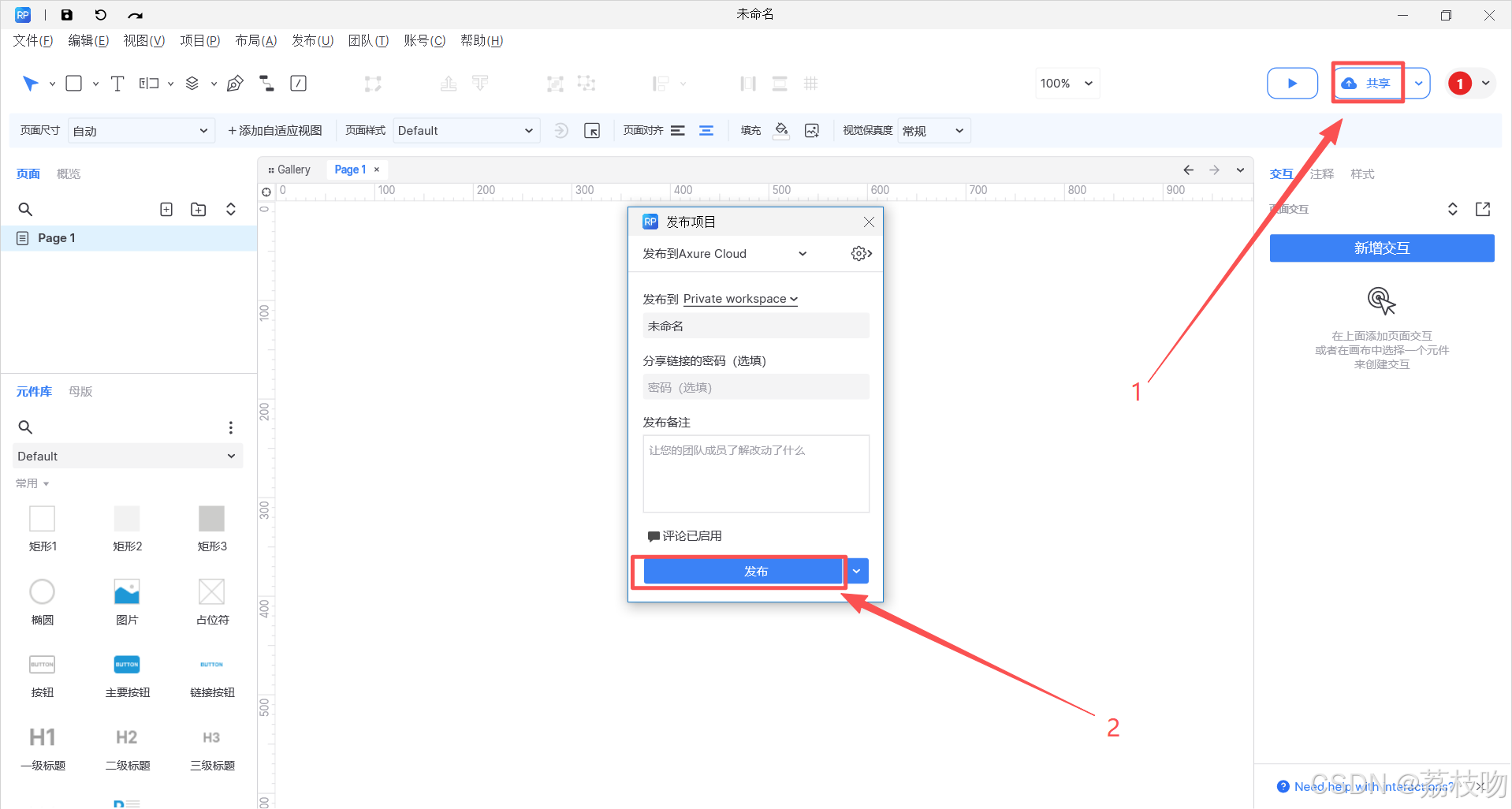Open the 编辑 menu
This screenshot has width=1512, height=809.
[x=88, y=40]
